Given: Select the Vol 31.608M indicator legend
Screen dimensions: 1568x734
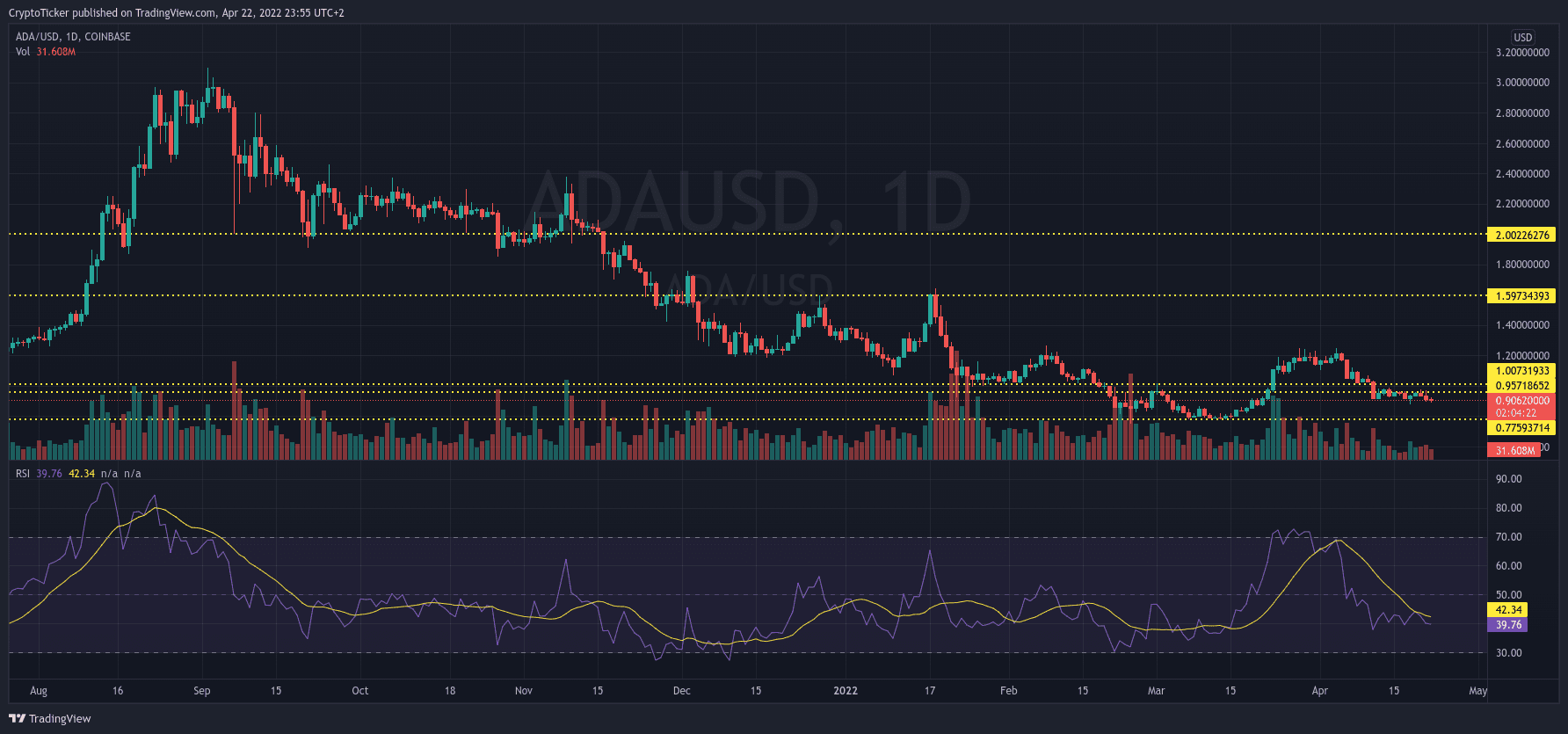Looking at the screenshot, I should [46, 52].
